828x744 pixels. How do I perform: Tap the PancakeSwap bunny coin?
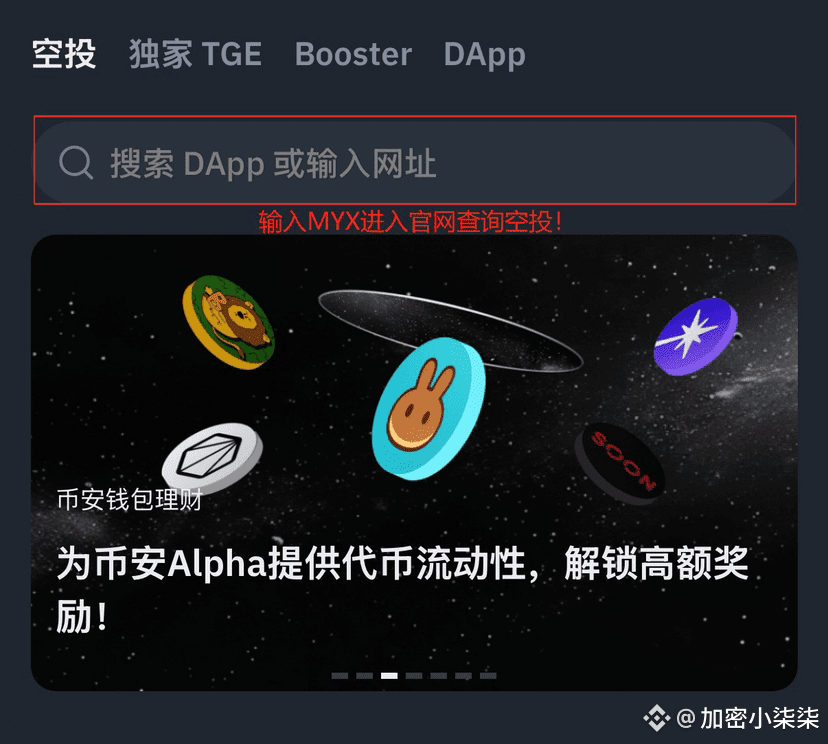[429, 409]
